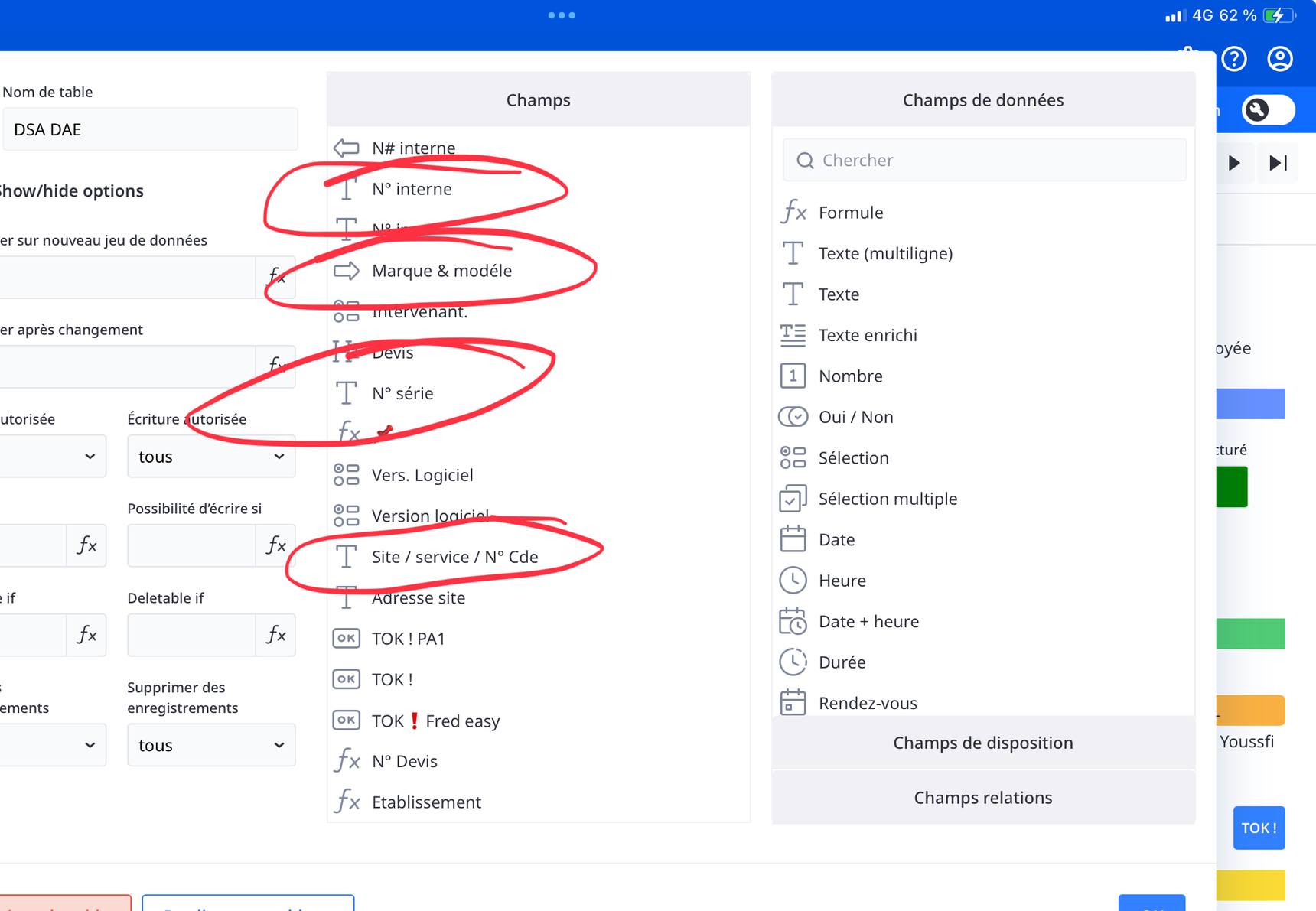Expand the Supprimer des enregistrements dropdown
This screenshot has height=911, width=1316.
(x=211, y=745)
